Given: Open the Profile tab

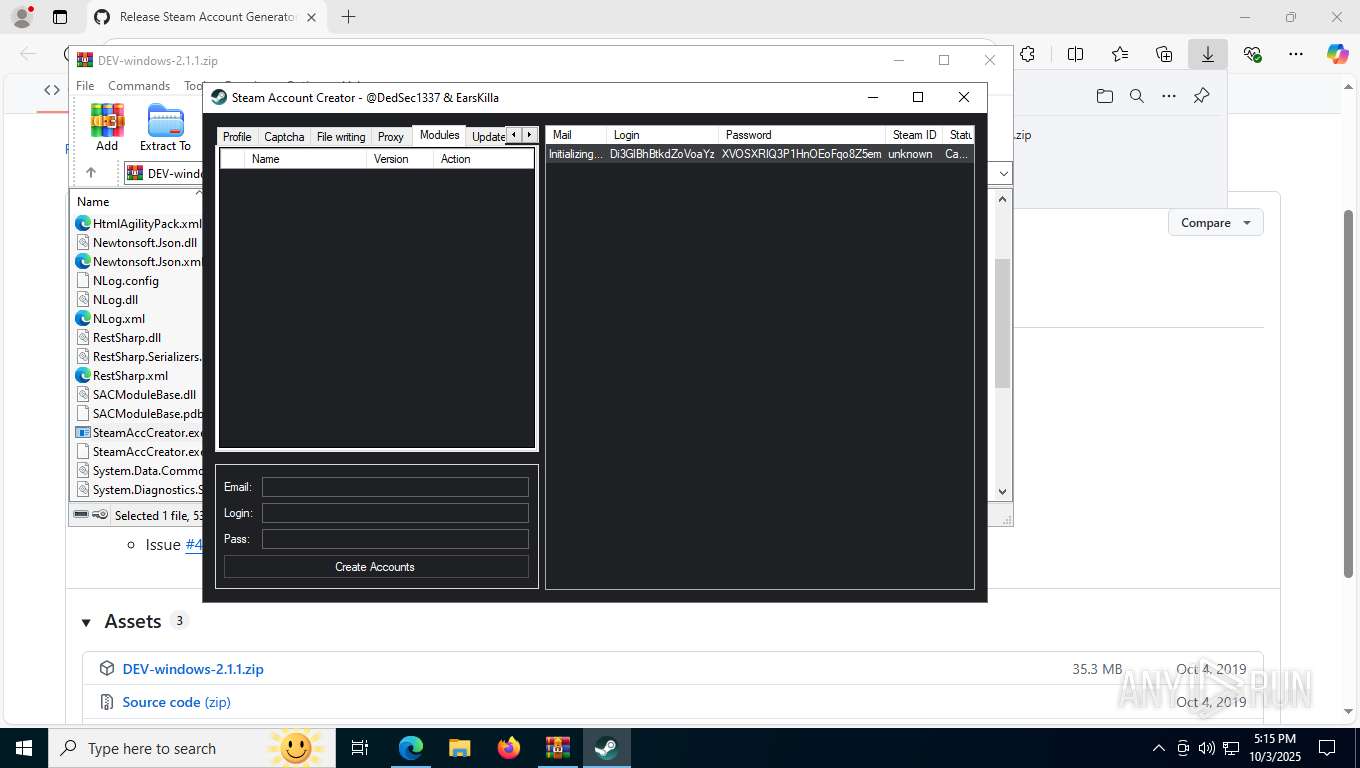Looking at the screenshot, I should 237,137.
